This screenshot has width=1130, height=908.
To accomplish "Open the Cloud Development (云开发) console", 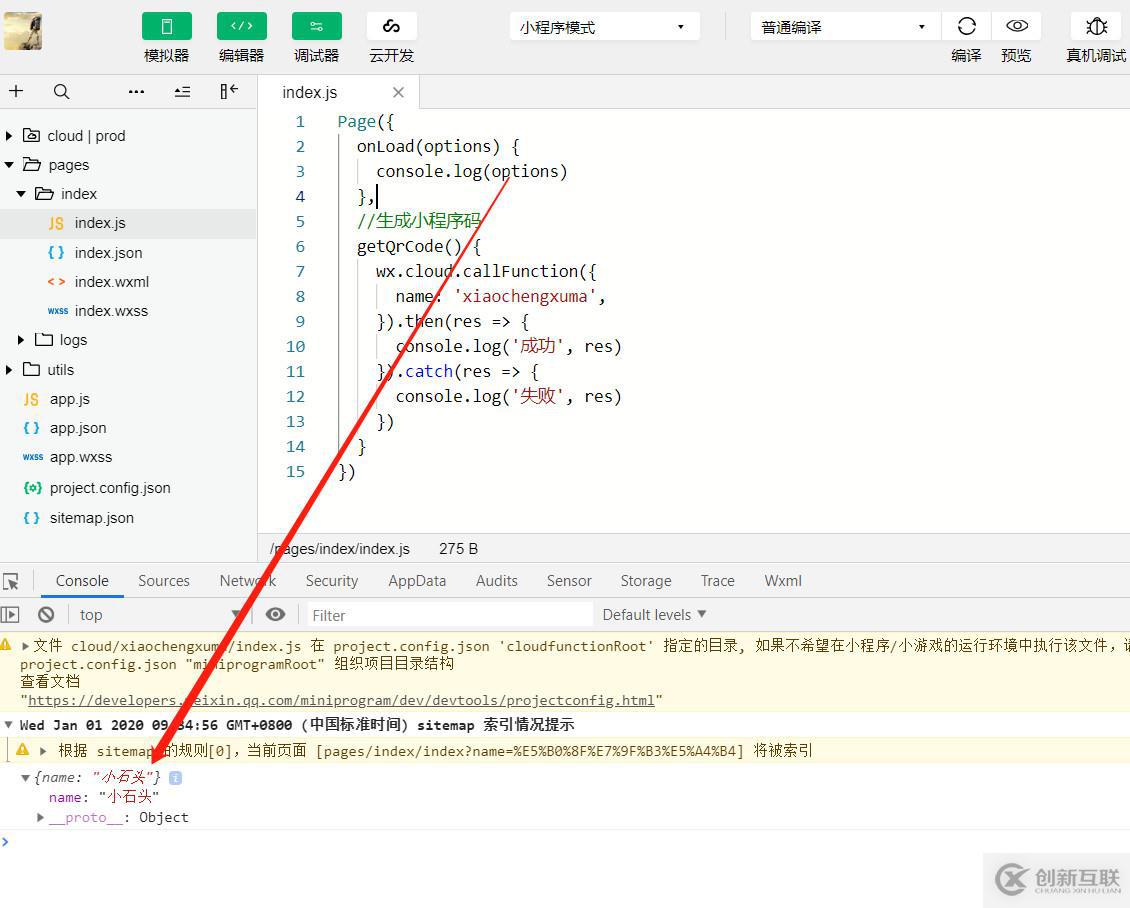I will 391,27.
